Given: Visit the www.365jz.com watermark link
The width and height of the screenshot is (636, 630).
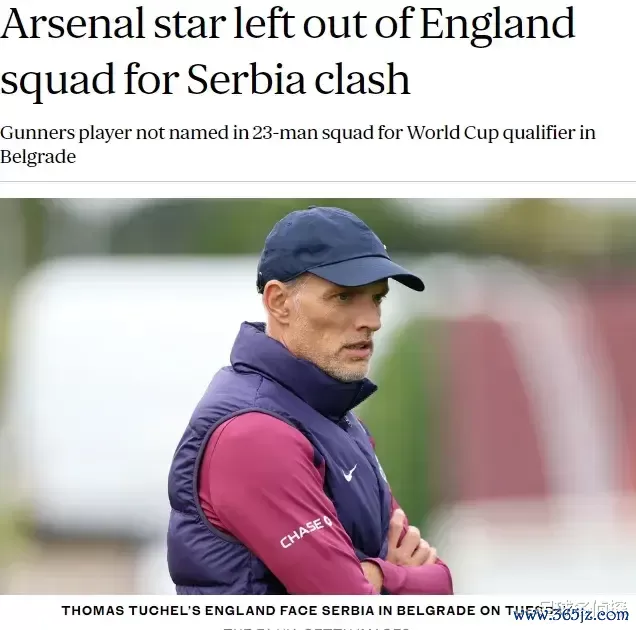Looking at the screenshot, I should tap(570, 615).
